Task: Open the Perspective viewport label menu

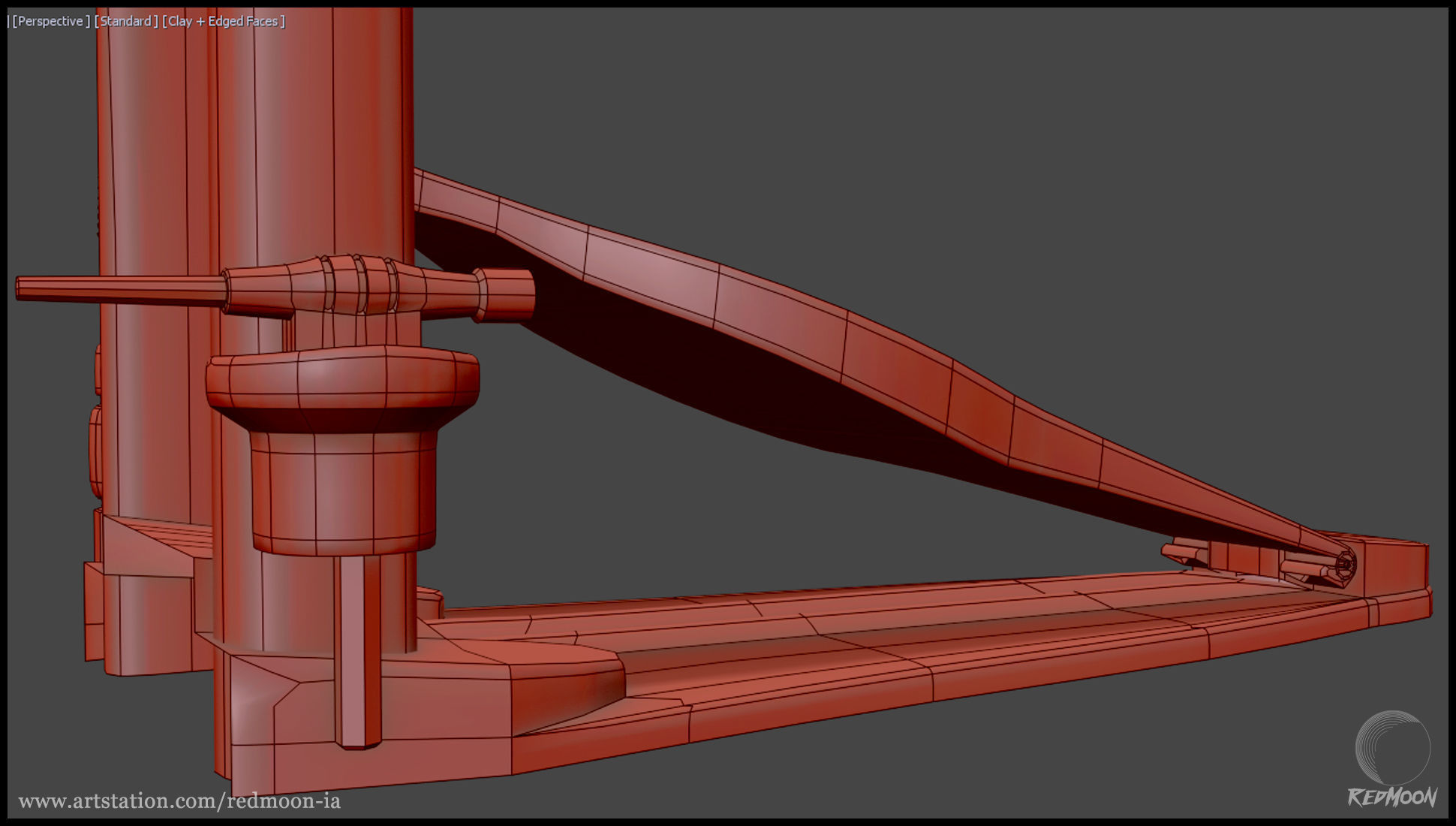Action: click(50, 21)
